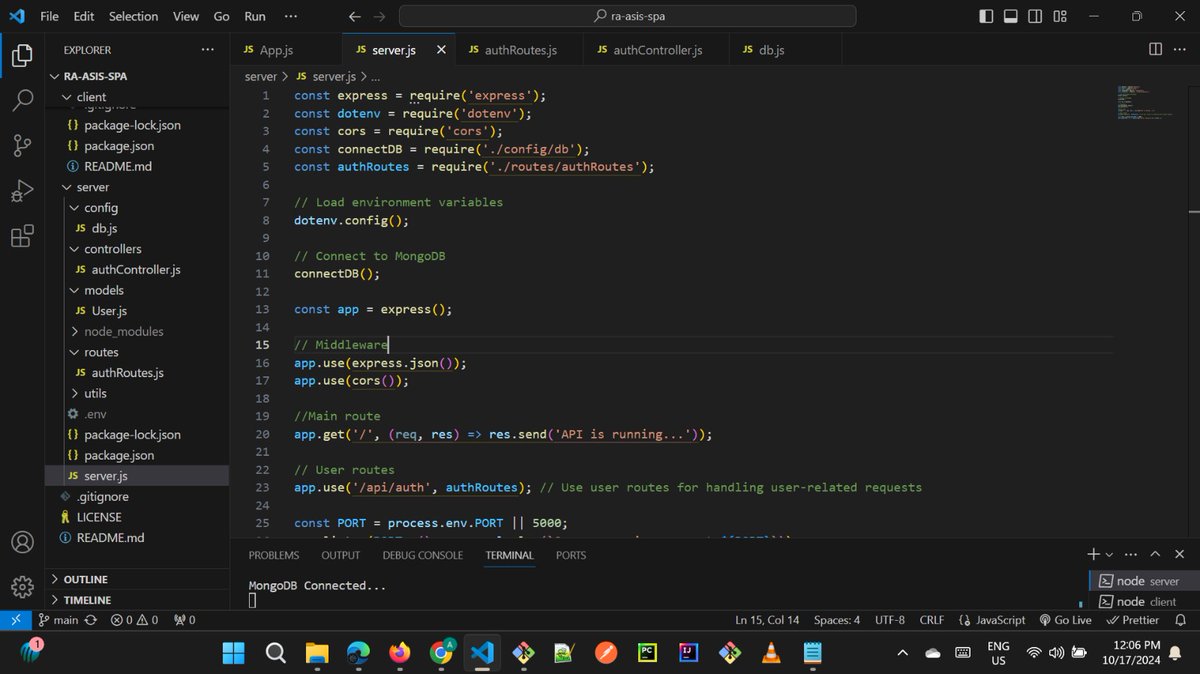Change indentation Spaces: 4
Screen dimensions: 1200x674
[837, 620]
